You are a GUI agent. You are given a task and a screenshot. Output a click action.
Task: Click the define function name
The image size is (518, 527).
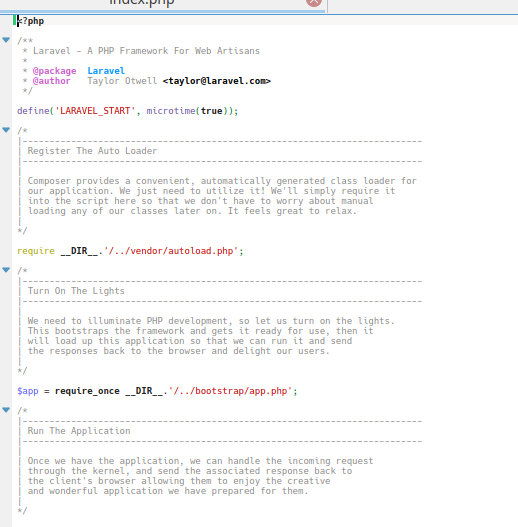33,111
